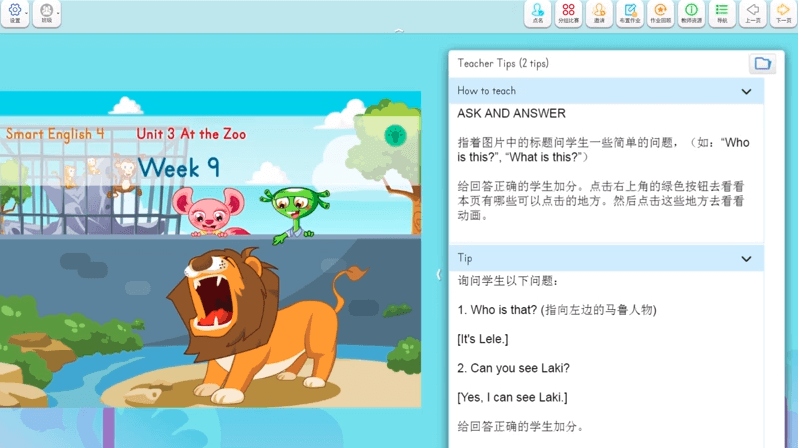Click the Unit 3 At the Zoo heading
798x448 pixels.
pos(191,134)
